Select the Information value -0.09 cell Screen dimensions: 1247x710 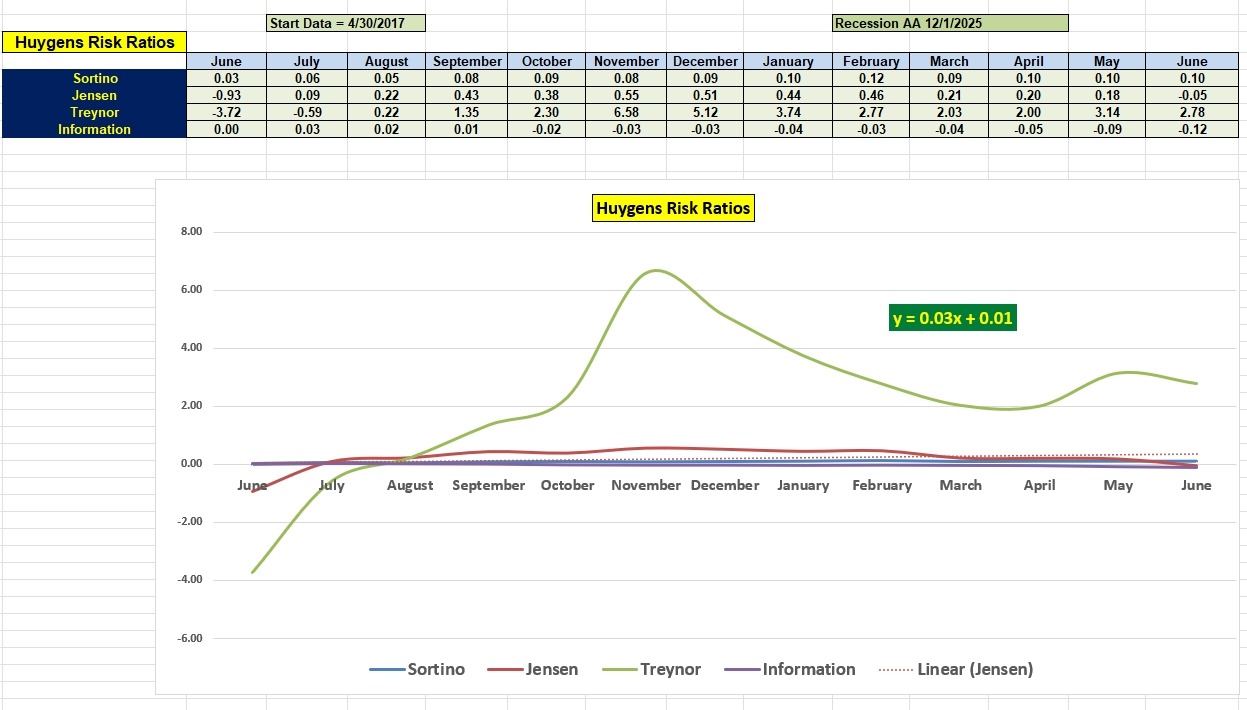(x=1107, y=129)
